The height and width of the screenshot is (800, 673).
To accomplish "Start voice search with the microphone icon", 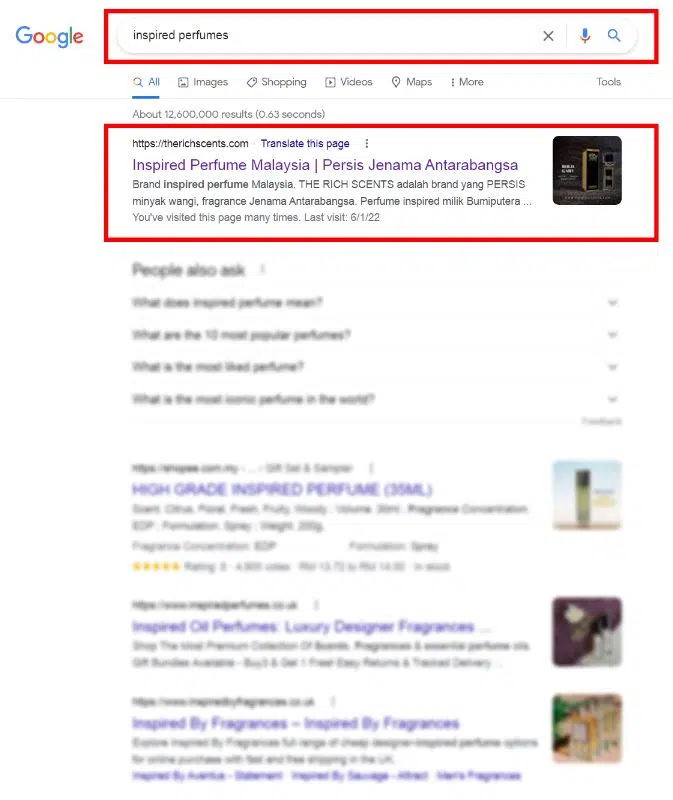I will pyautogui.click(x=585, y=35).
